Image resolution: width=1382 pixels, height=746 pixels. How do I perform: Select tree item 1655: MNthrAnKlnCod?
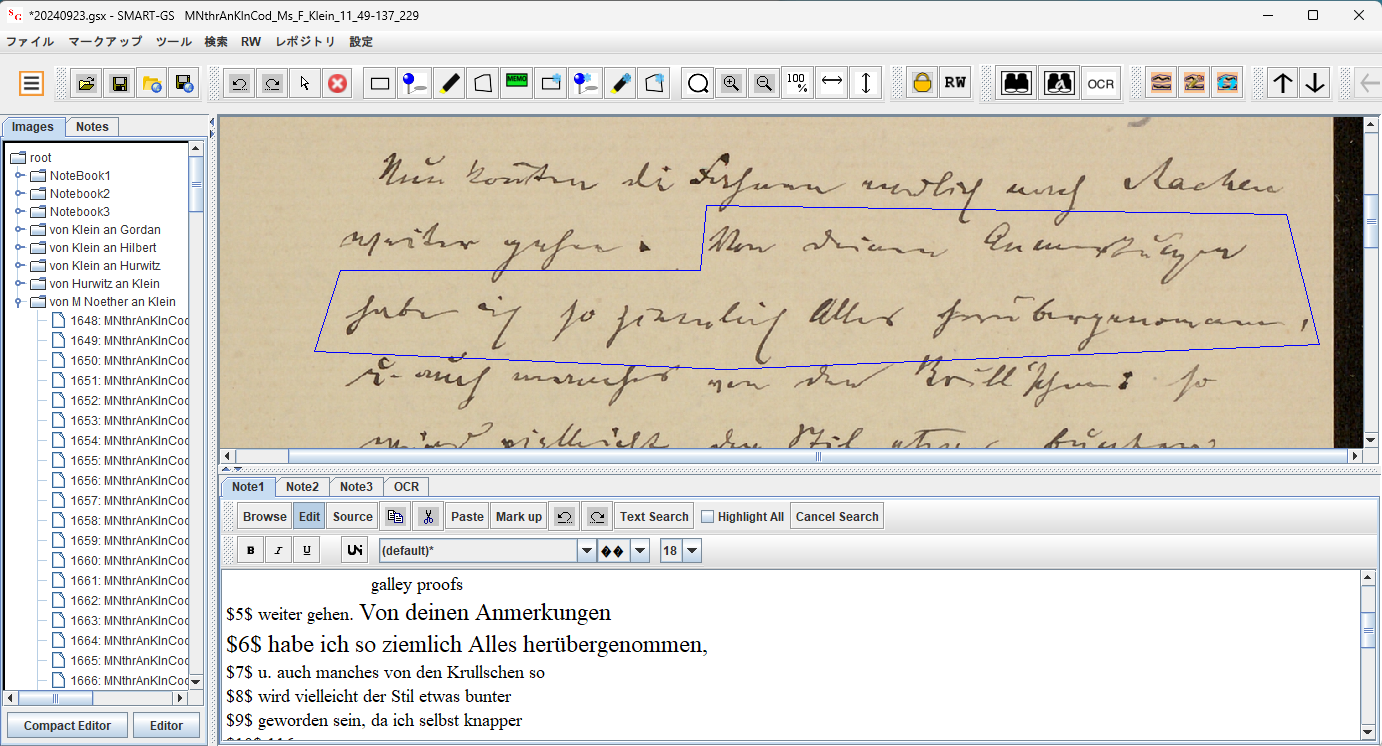[x=128, y=461]
